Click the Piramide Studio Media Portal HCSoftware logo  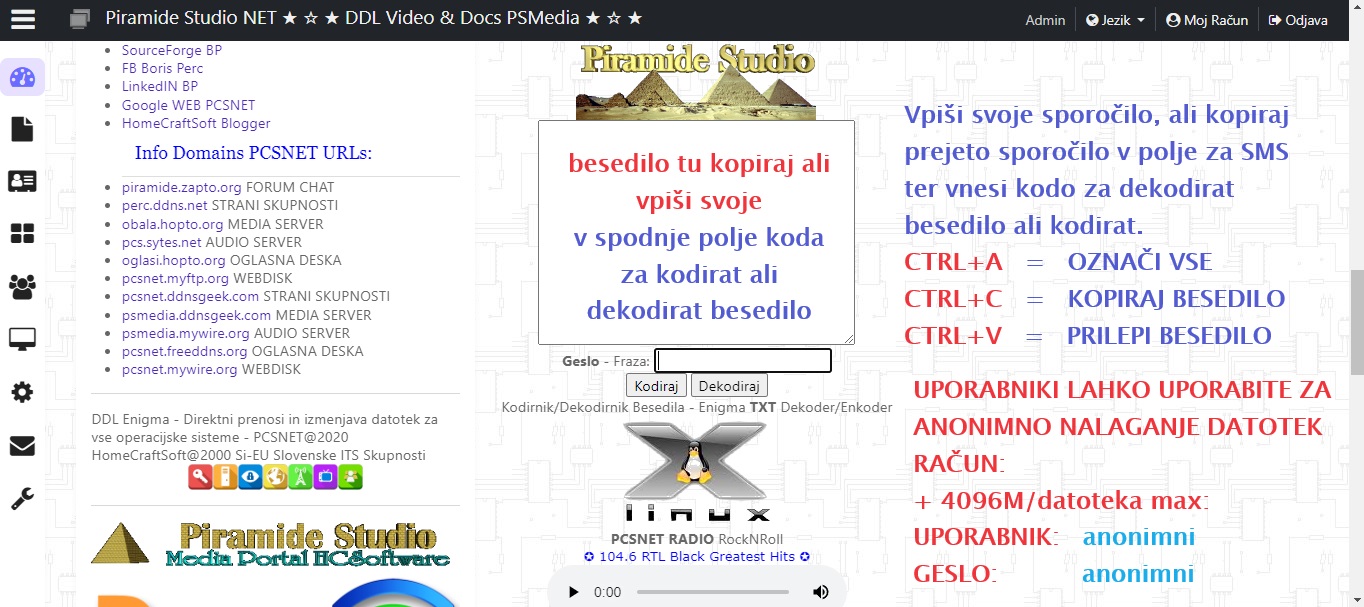[x=308, y=544]
